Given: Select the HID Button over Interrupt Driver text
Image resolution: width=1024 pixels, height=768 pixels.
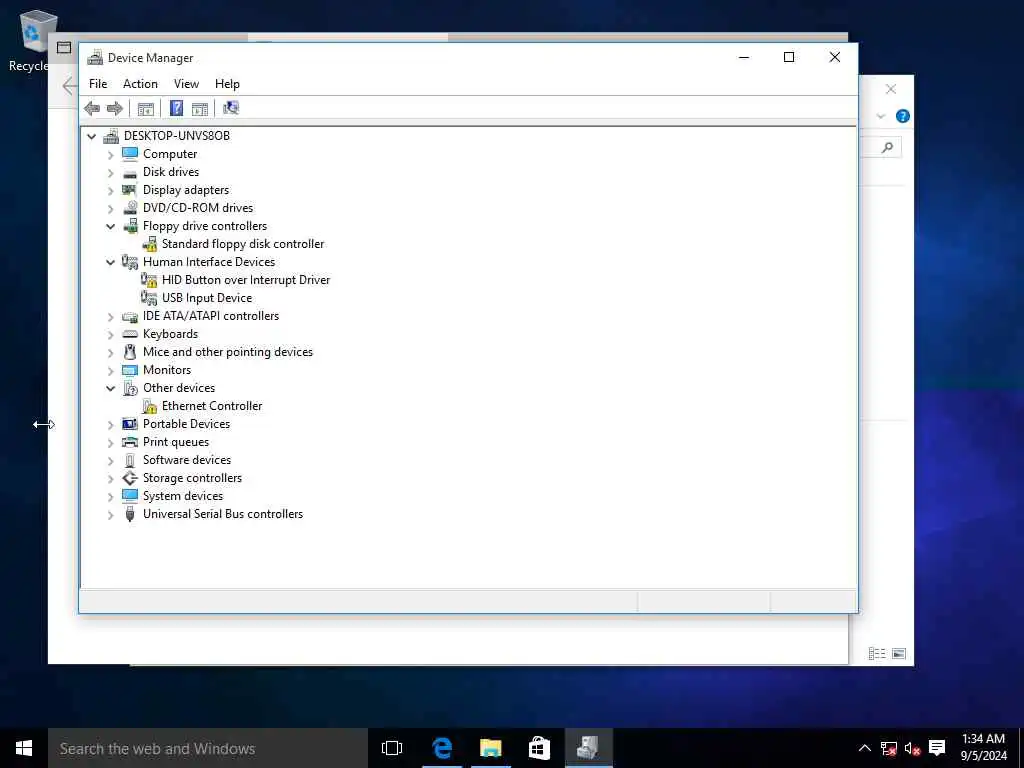Looking at the screenshot, I should pos(246,280).
